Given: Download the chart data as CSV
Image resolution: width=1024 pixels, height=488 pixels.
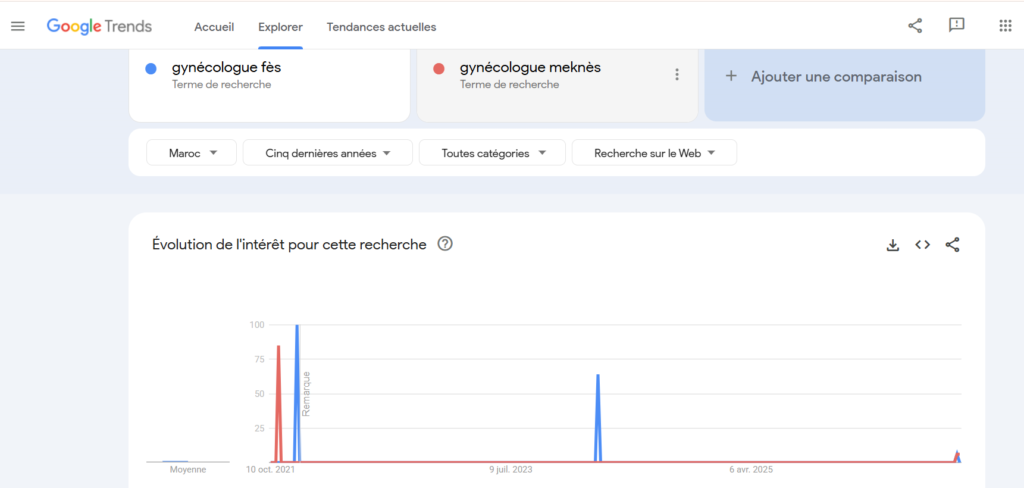Looking at the screenshot, I should (x=892, y=245).
